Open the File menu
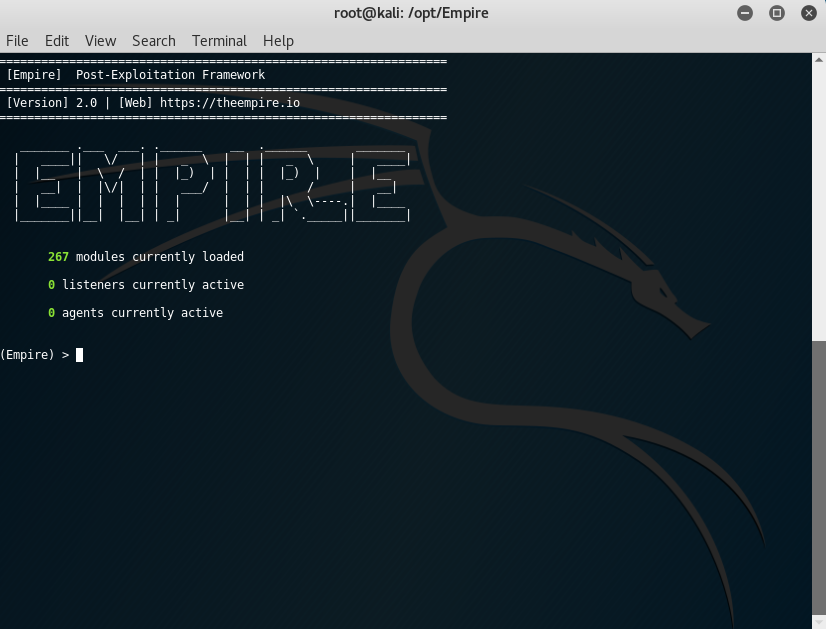This screenshot has width=826, height=629. pos(17,41)
